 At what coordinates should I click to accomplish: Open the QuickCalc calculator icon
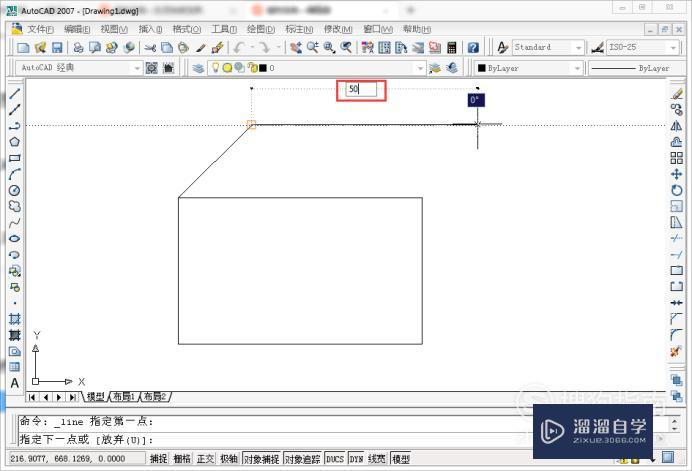pyautogui.click(x=451, y=47)
